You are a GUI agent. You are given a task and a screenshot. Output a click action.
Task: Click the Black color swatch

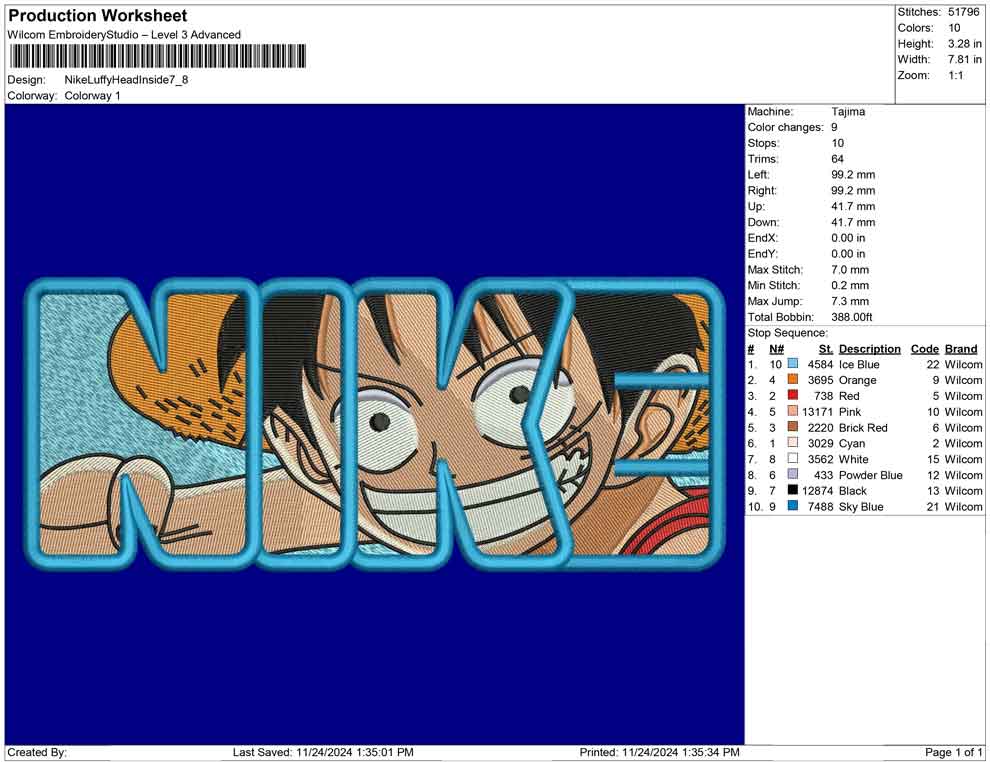792,490
